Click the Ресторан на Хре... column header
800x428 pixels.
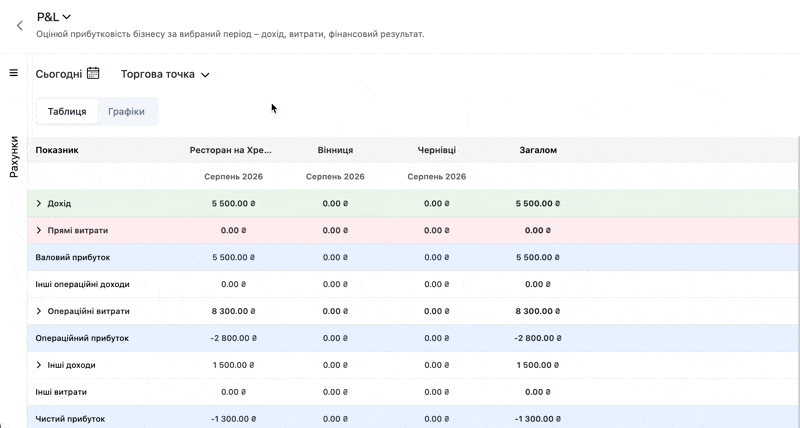pyautogui.click(x=231, y=150)
